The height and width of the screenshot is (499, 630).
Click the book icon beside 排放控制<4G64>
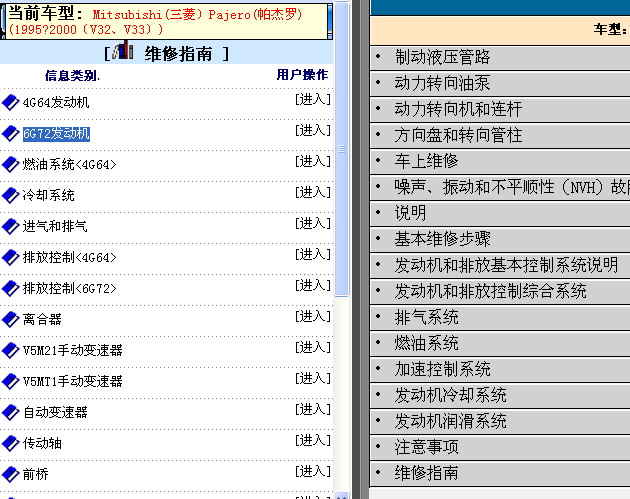[11, 257]
